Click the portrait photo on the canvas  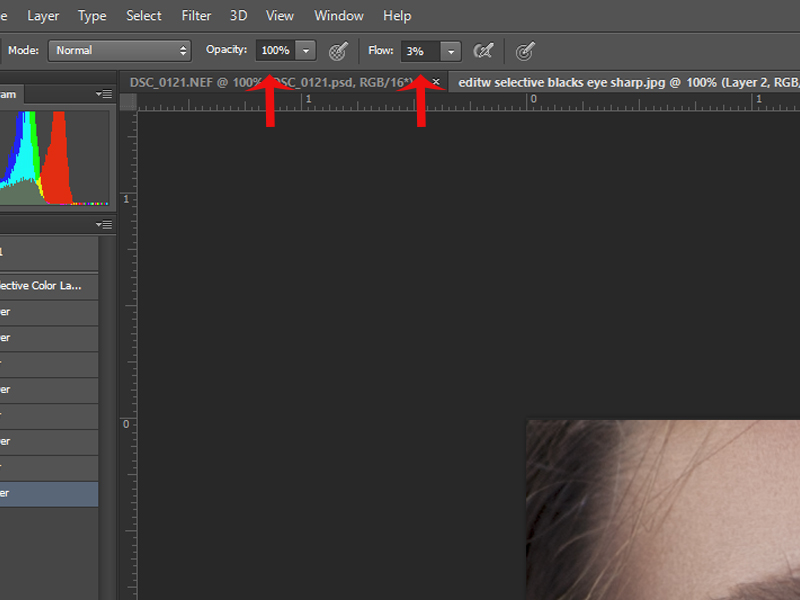[x=663, y=510]
